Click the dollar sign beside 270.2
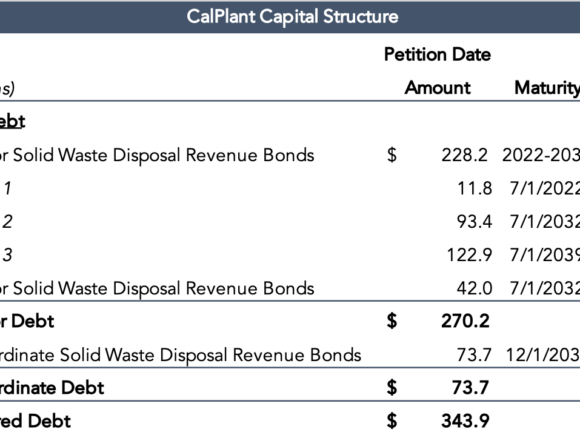This screenshot has width=580, height=435. click(x=392, y=321)
